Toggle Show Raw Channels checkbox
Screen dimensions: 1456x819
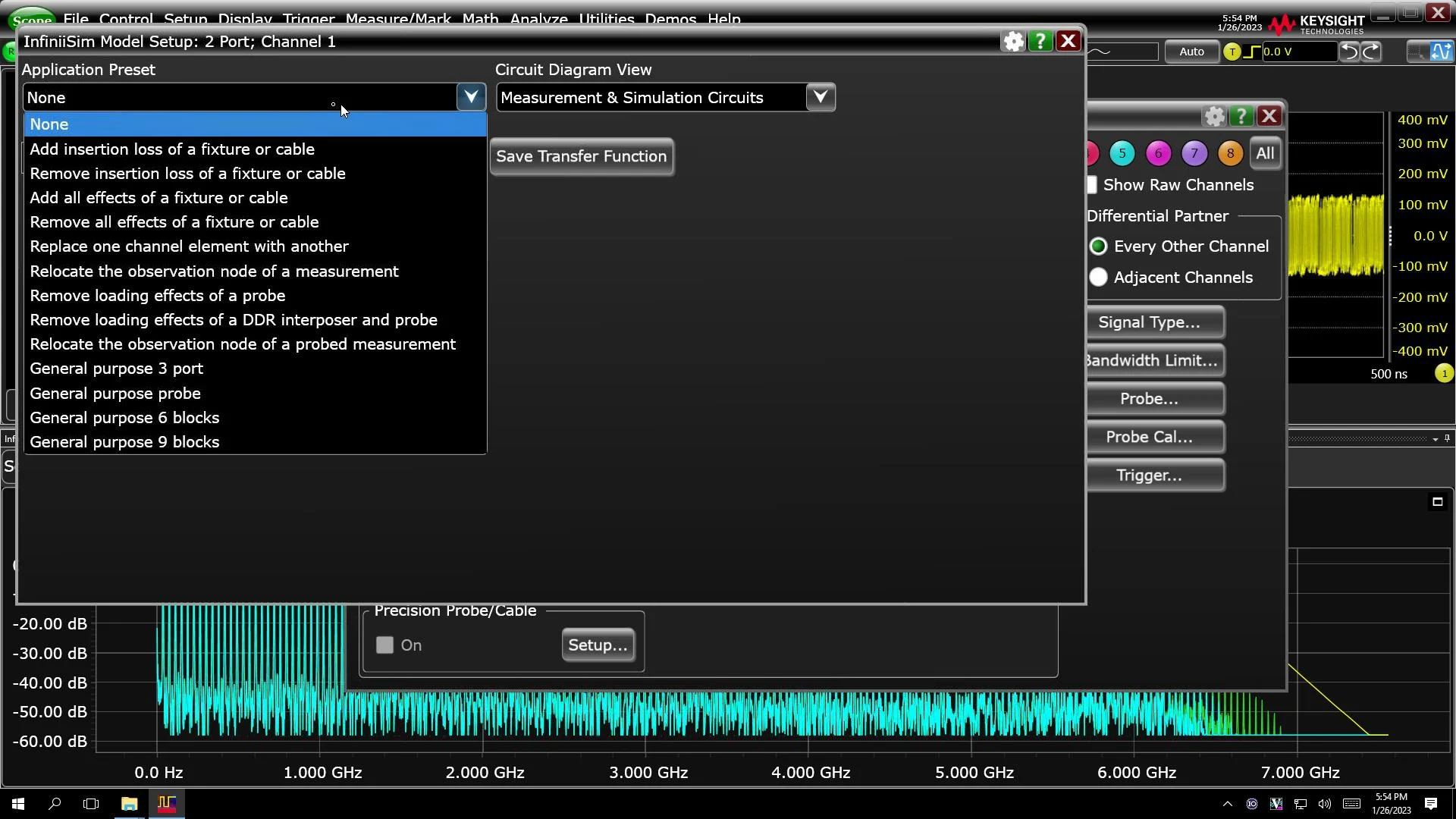tap(1092, 185)
